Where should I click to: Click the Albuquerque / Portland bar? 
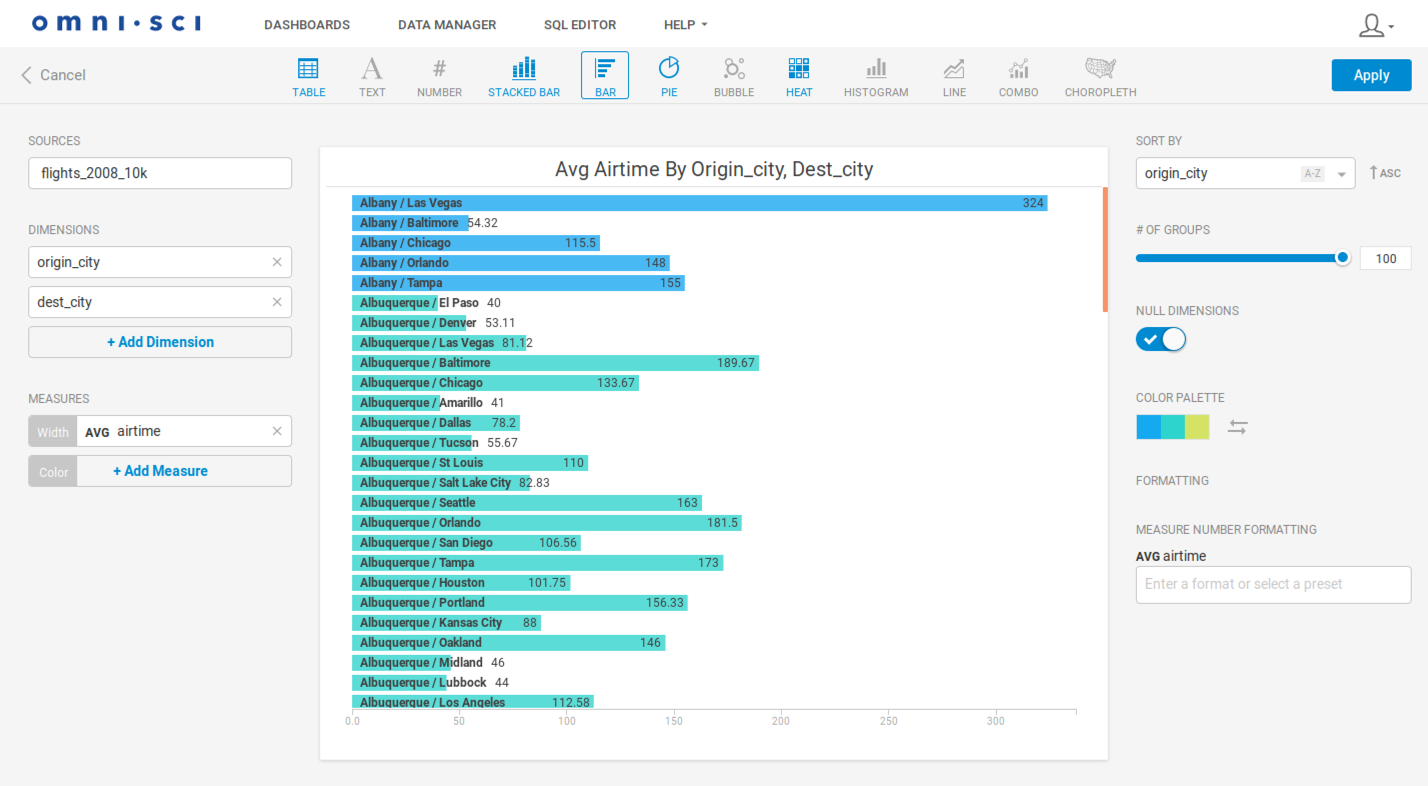(519, 603)
